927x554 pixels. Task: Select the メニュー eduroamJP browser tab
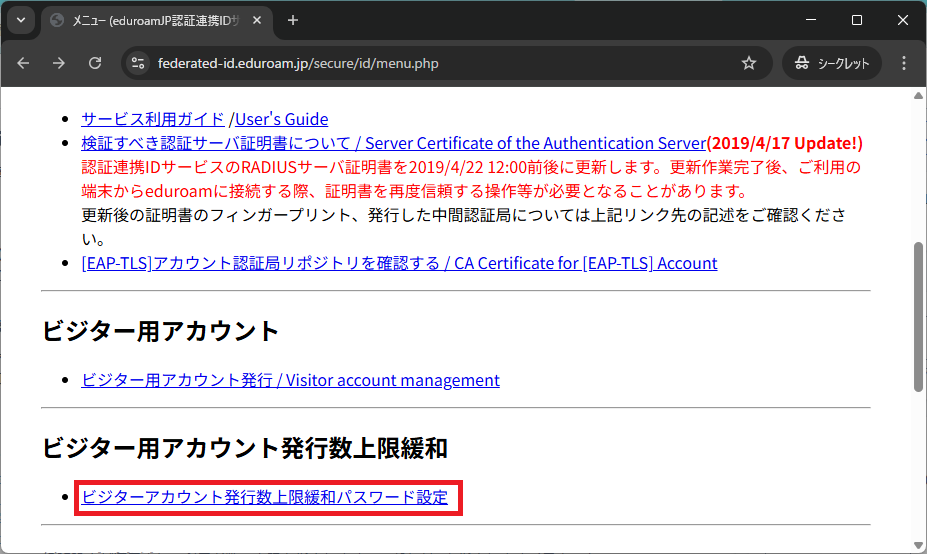coord(150,20)
